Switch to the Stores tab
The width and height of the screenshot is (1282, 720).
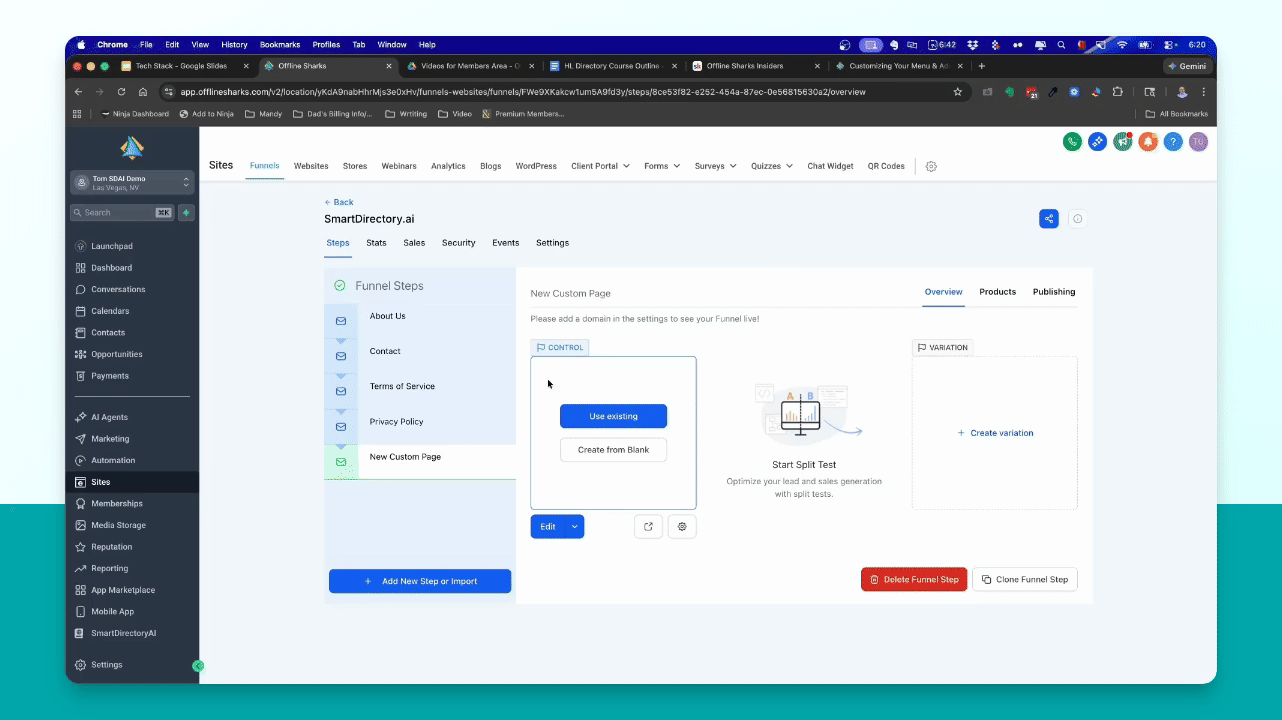355,166
